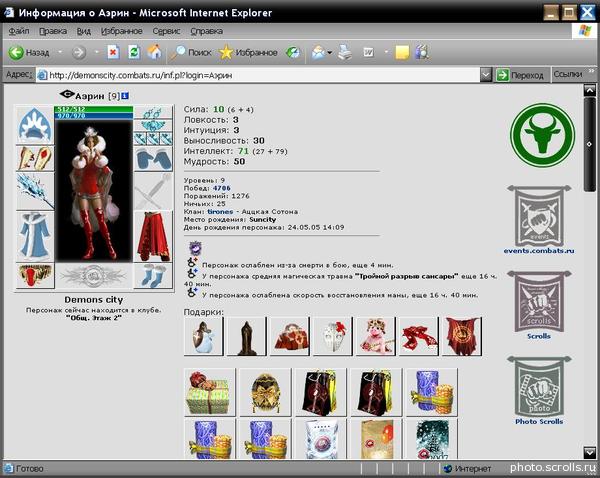Open the address bar dropdown arrow
The height and width of the screenshot is (478, 600).
(485, 75)
